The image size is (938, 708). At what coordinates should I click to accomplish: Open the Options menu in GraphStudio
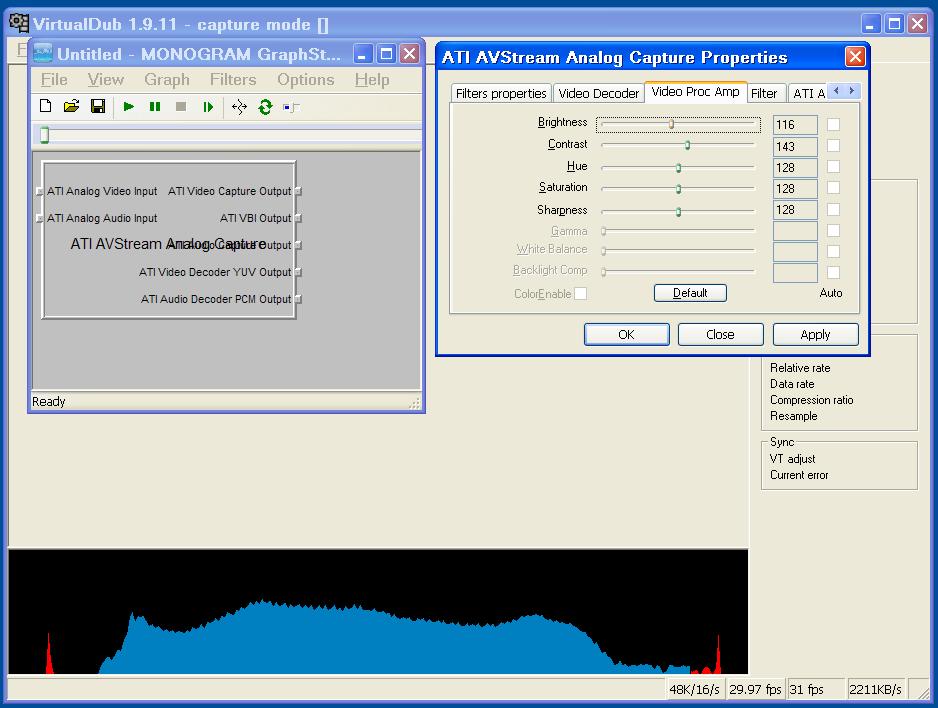tap(306, 80)
